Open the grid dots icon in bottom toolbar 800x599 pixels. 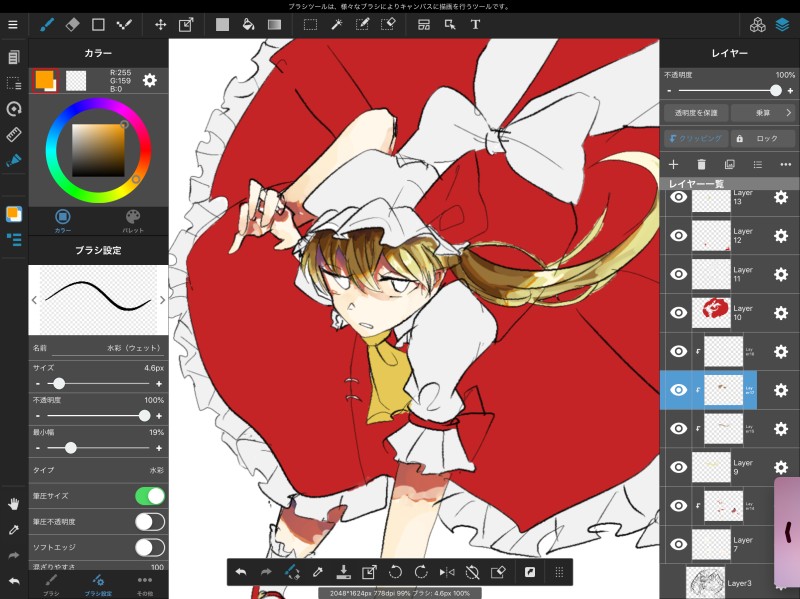pyautogui.click(x=559, y=572)
